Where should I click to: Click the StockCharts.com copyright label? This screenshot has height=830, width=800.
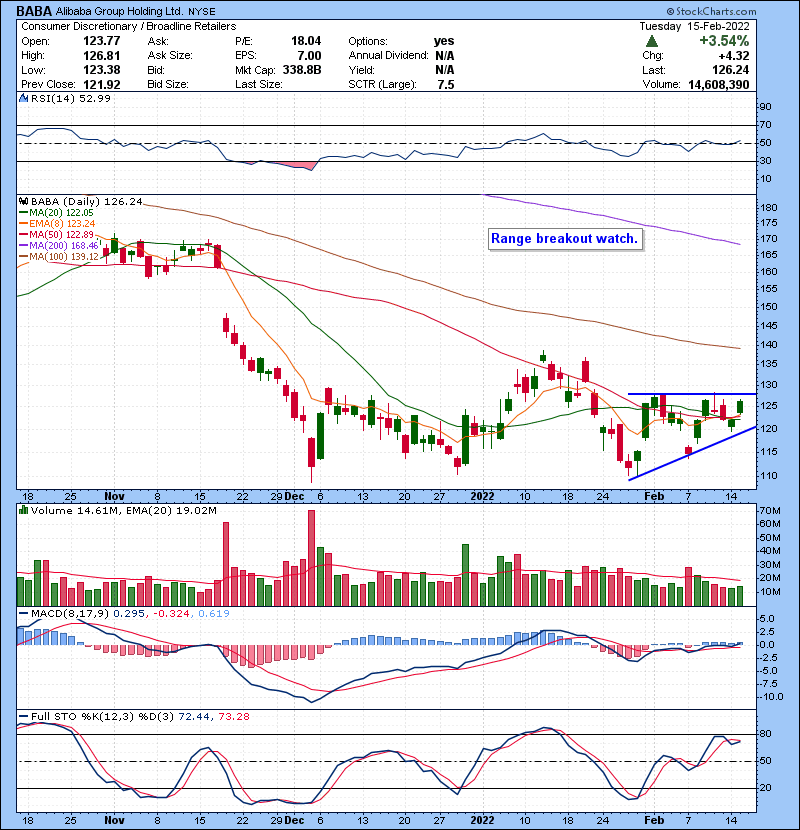point(711,11)
